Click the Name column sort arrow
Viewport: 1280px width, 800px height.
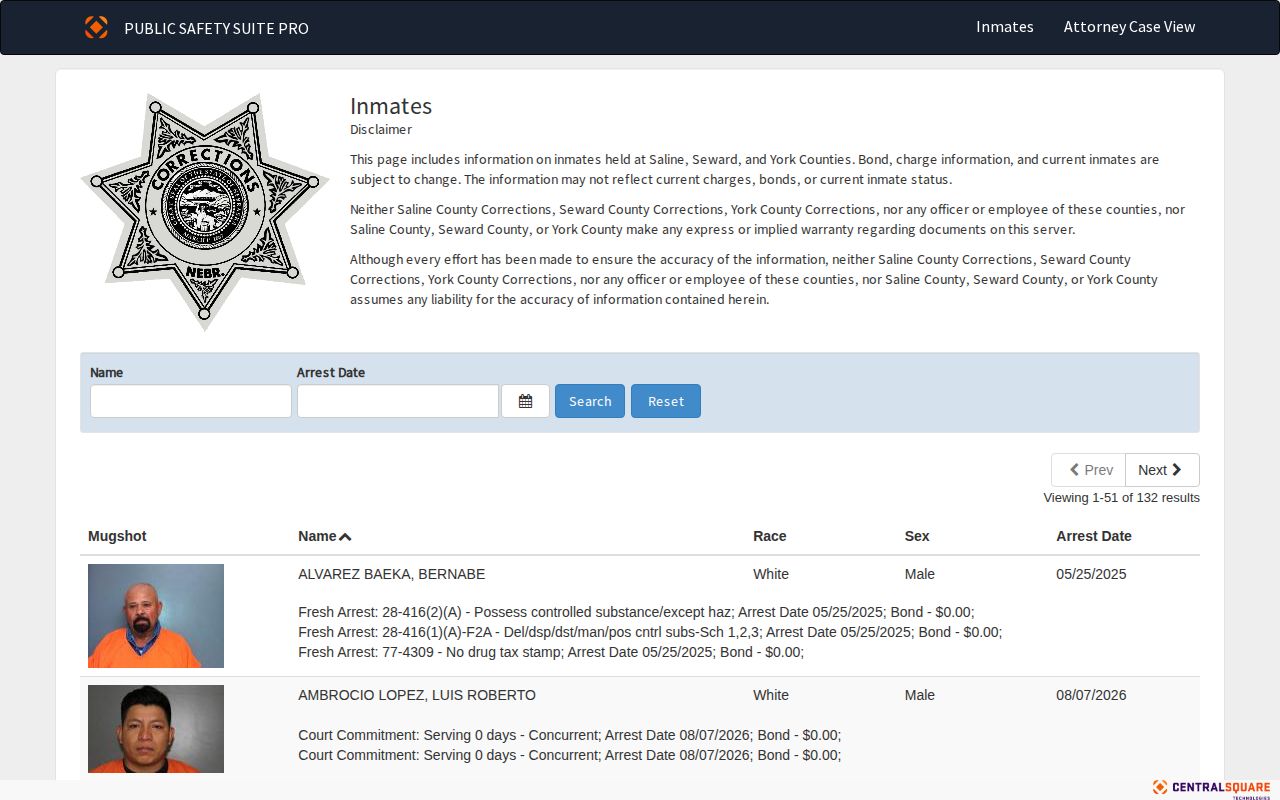pyautogui.click(x=345, y=537)
